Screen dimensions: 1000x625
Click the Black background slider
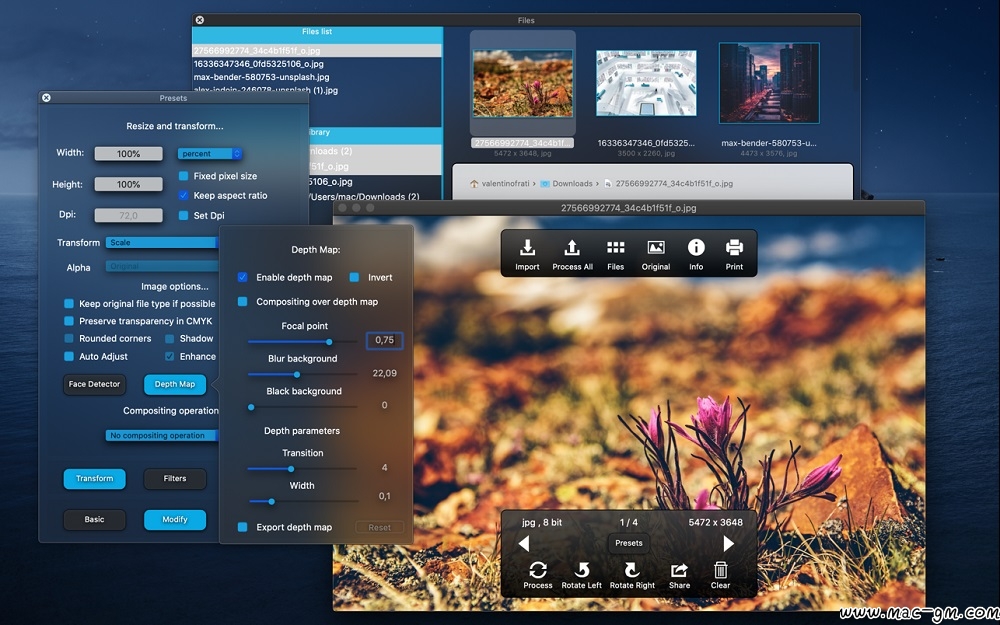tap(302, 407)
